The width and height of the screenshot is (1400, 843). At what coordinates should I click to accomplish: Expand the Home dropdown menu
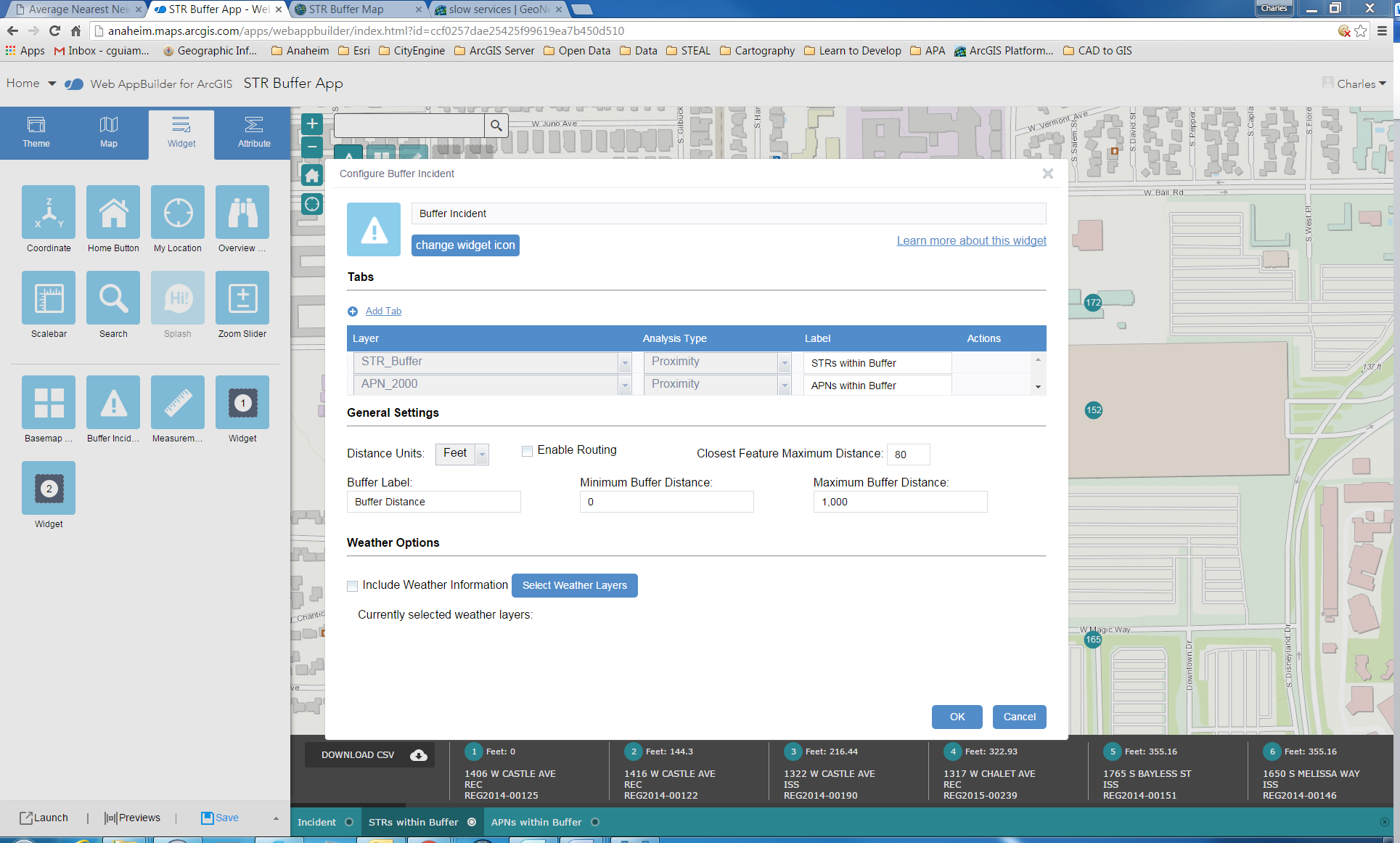click(x=52, y=84)
